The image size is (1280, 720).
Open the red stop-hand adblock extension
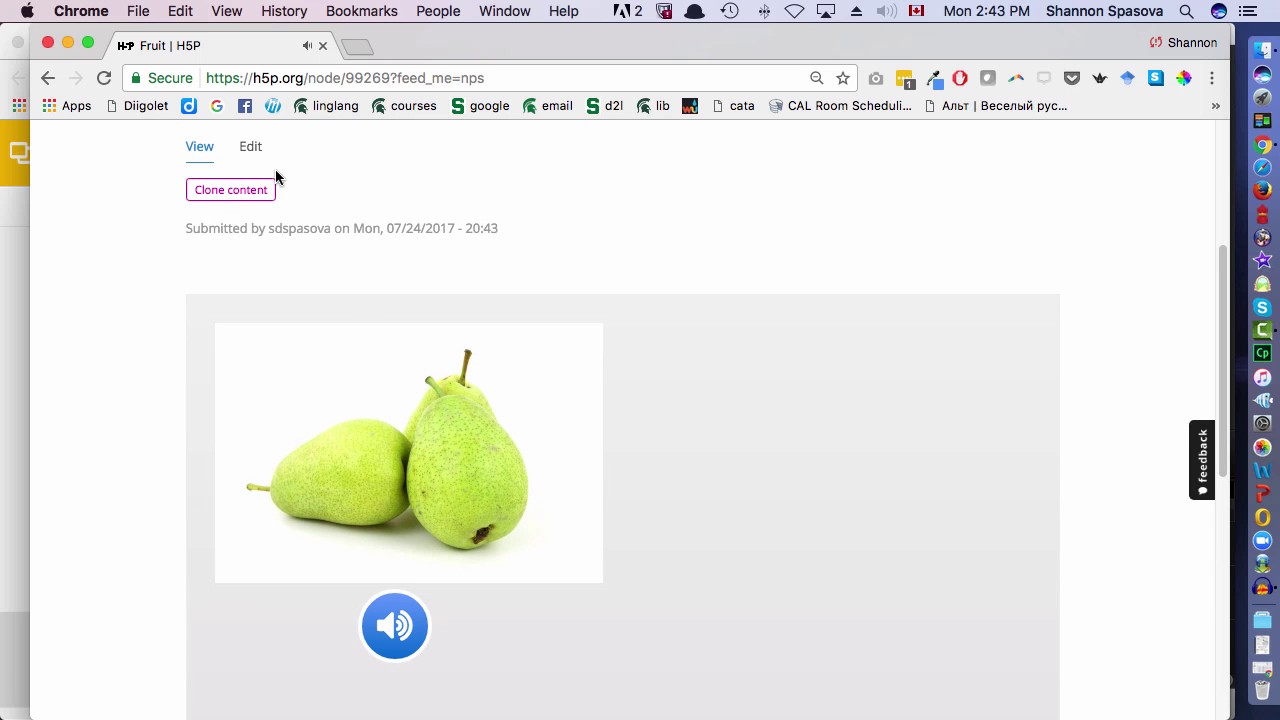[x=960, y=78]
